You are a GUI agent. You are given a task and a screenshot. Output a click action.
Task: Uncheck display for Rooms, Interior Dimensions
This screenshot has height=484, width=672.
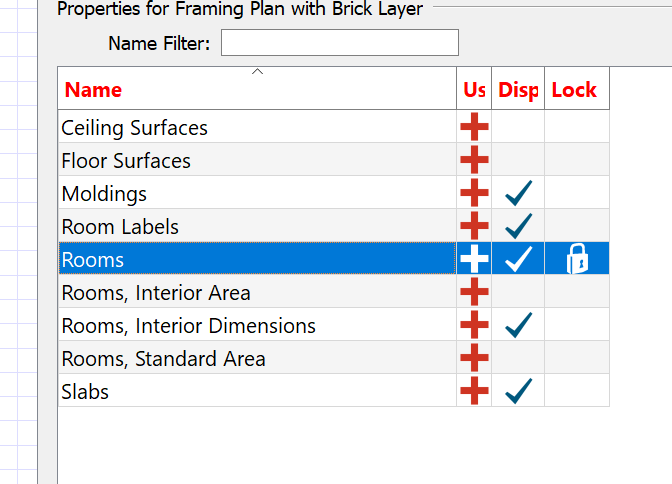click(519, 325)
